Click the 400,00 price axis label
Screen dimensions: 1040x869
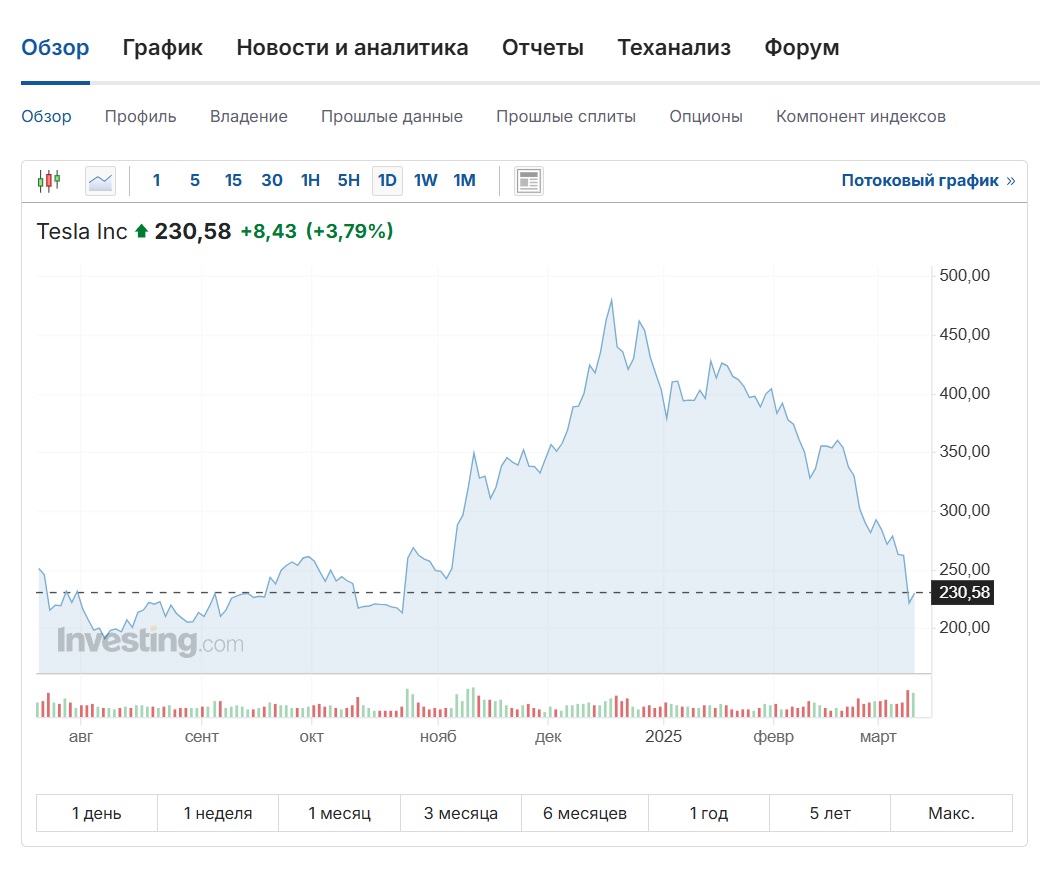click(x=964, y=393)
